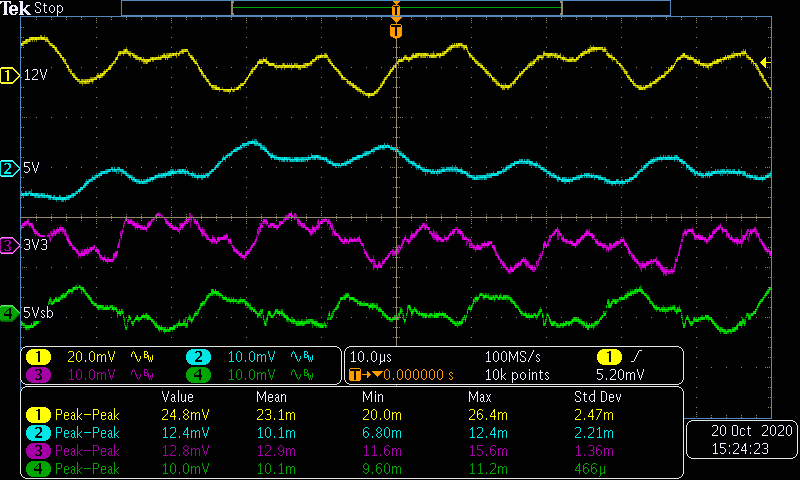The height and width of the screenshot is (480, 800).
Task: Click the 12.4mV channel 2 peak-peak value
Action: [185, 433]
